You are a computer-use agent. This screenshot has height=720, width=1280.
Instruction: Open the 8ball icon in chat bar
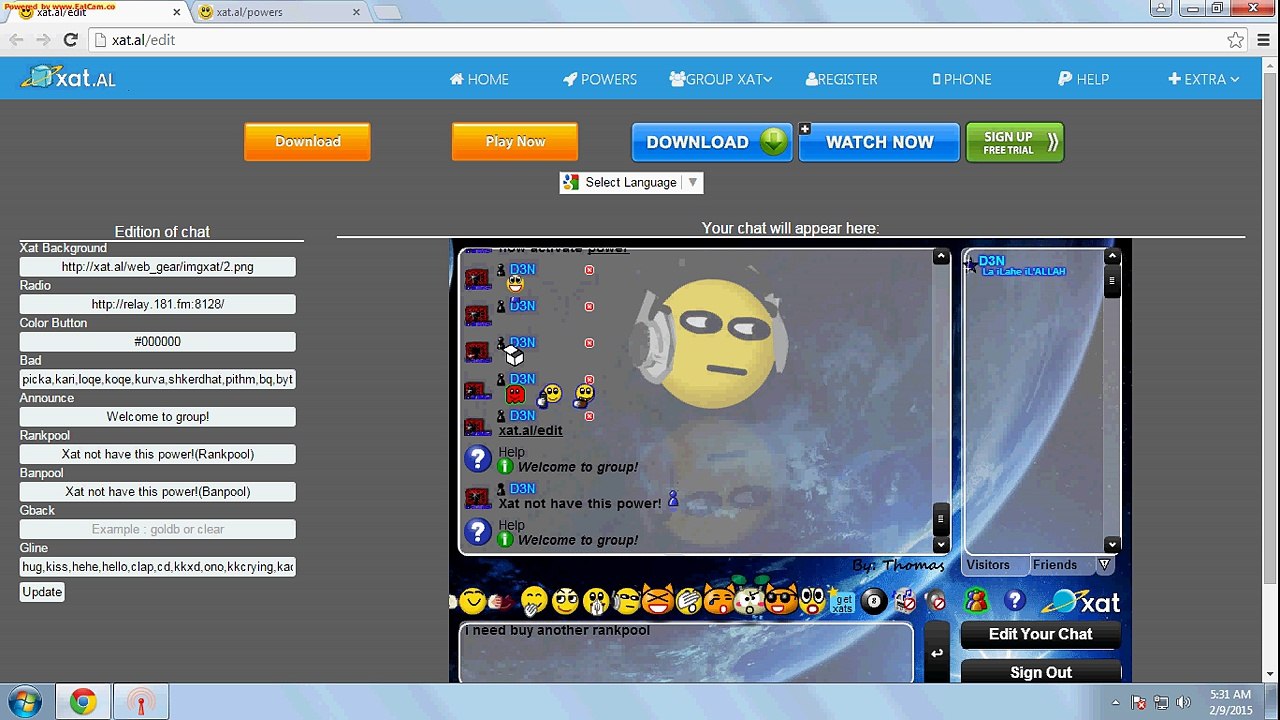click(874, 602)
